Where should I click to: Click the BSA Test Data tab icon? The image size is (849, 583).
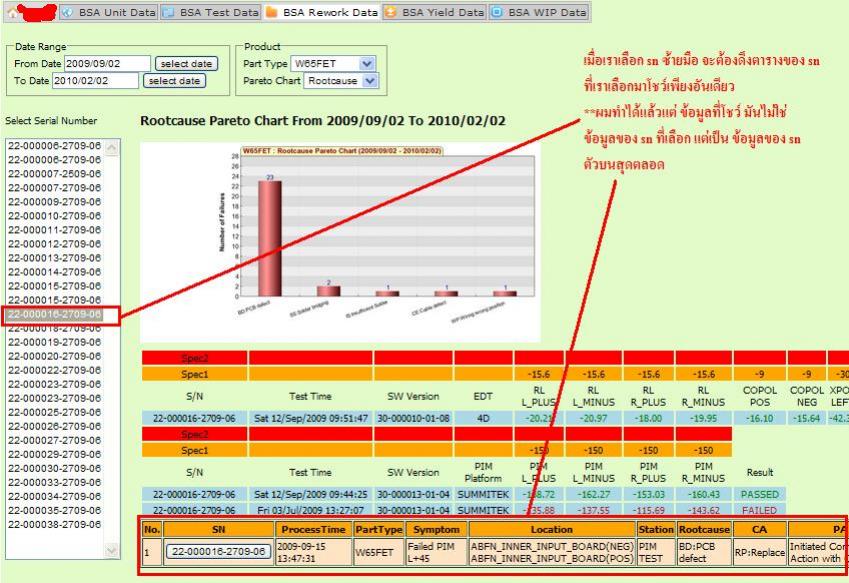coord(168,12)
